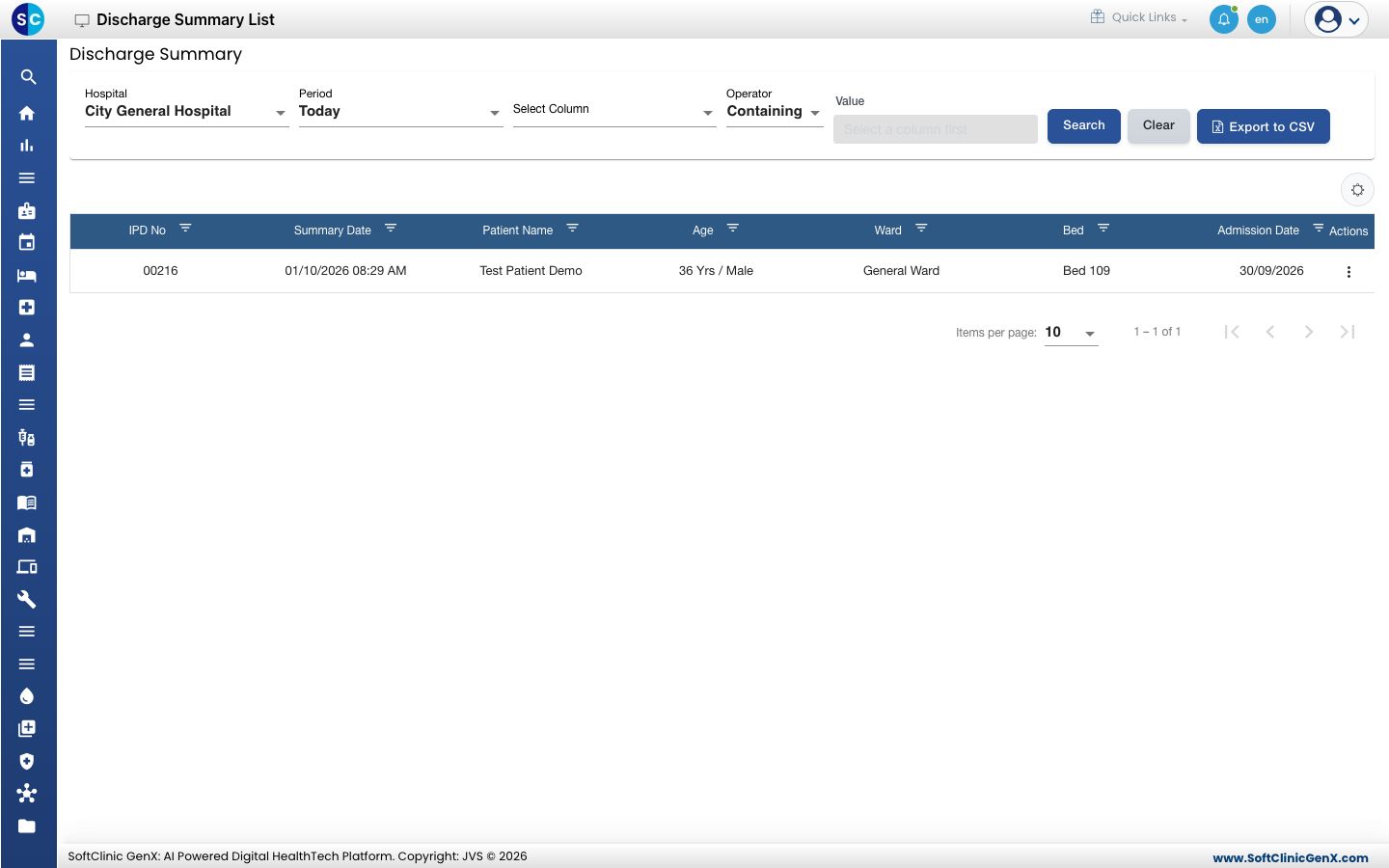1389x868 pixels.
Task: Click the IPD No column header
Action: (x=148, y=231)
